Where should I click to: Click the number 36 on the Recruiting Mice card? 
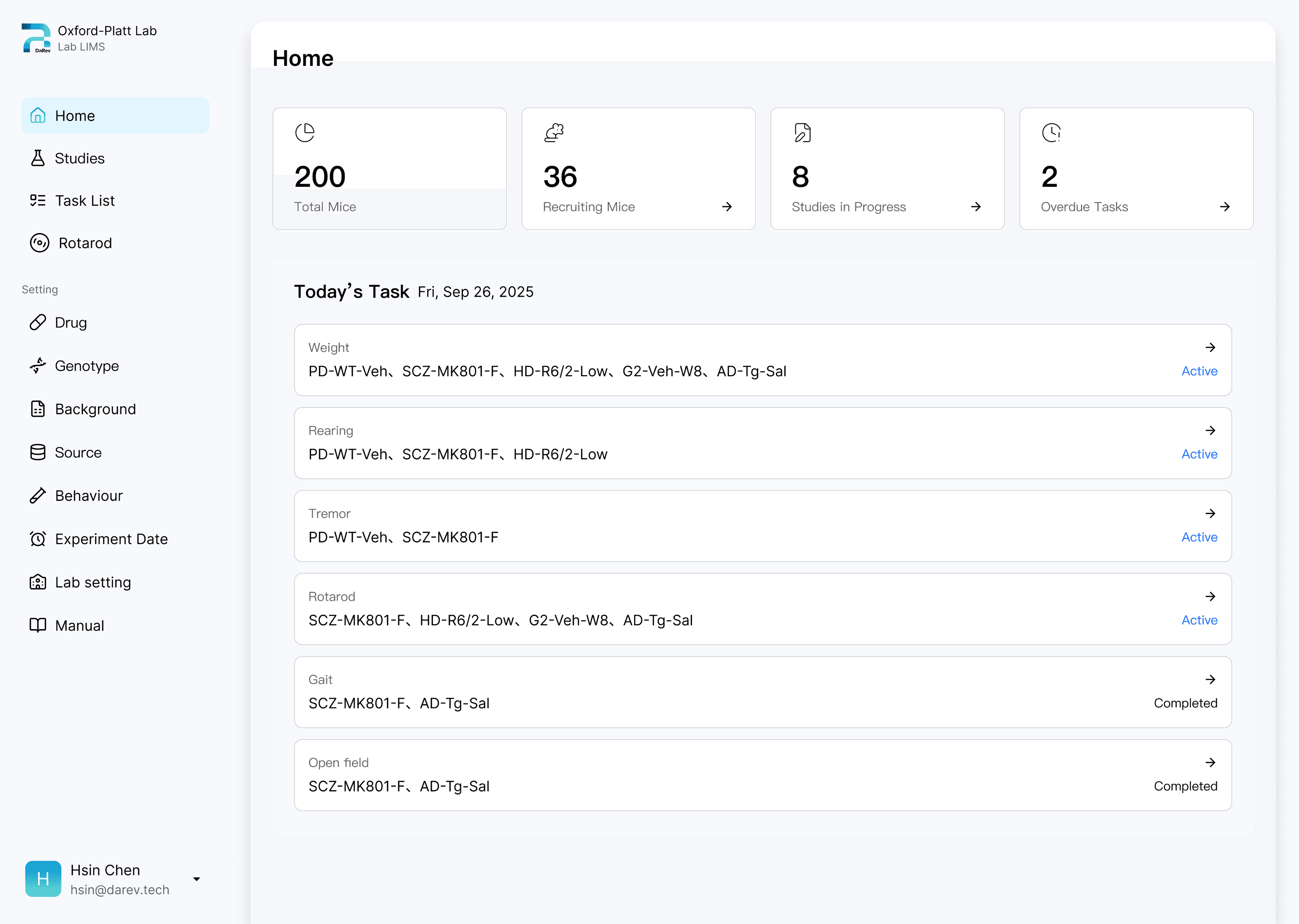tap(560, 177)
